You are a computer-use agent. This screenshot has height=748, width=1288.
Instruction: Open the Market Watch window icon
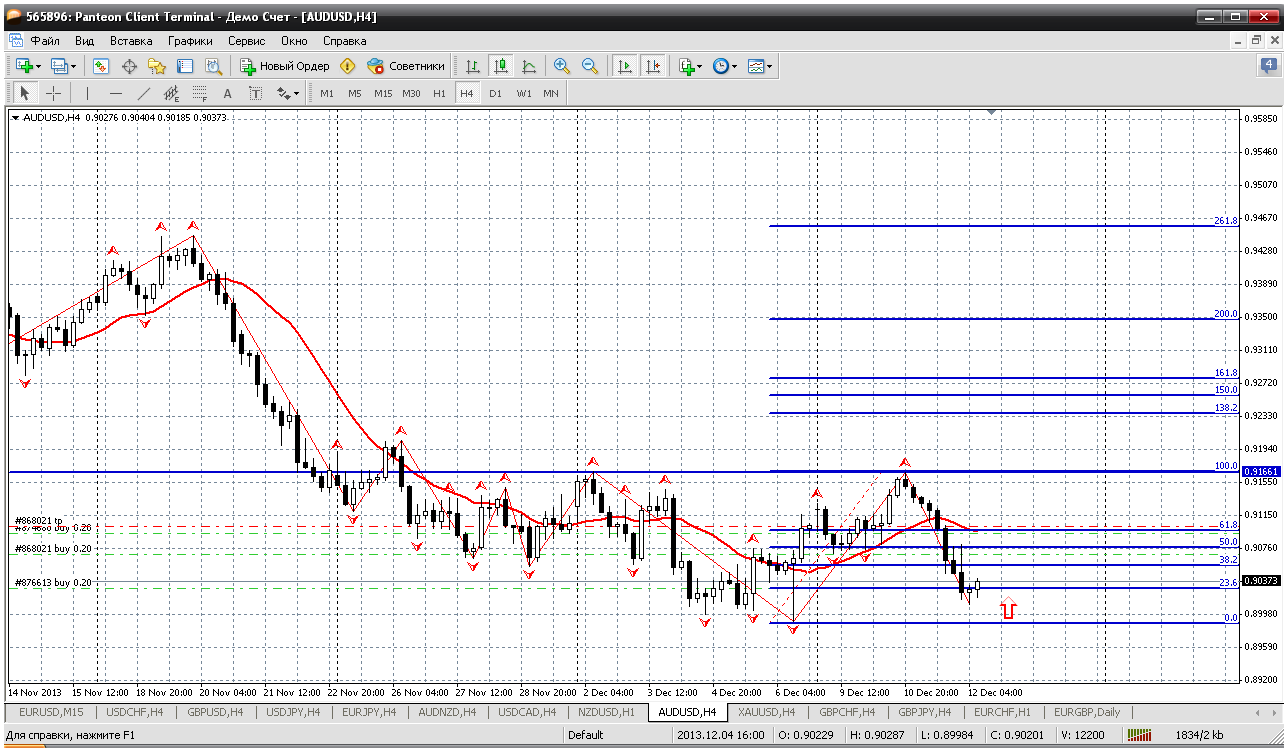pyautogui.click(x=101, y=66)
